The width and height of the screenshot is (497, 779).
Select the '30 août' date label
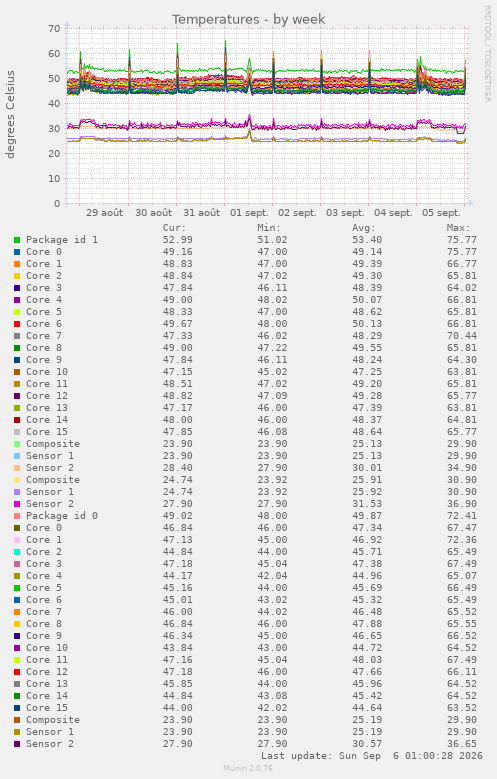pos(154,213)
